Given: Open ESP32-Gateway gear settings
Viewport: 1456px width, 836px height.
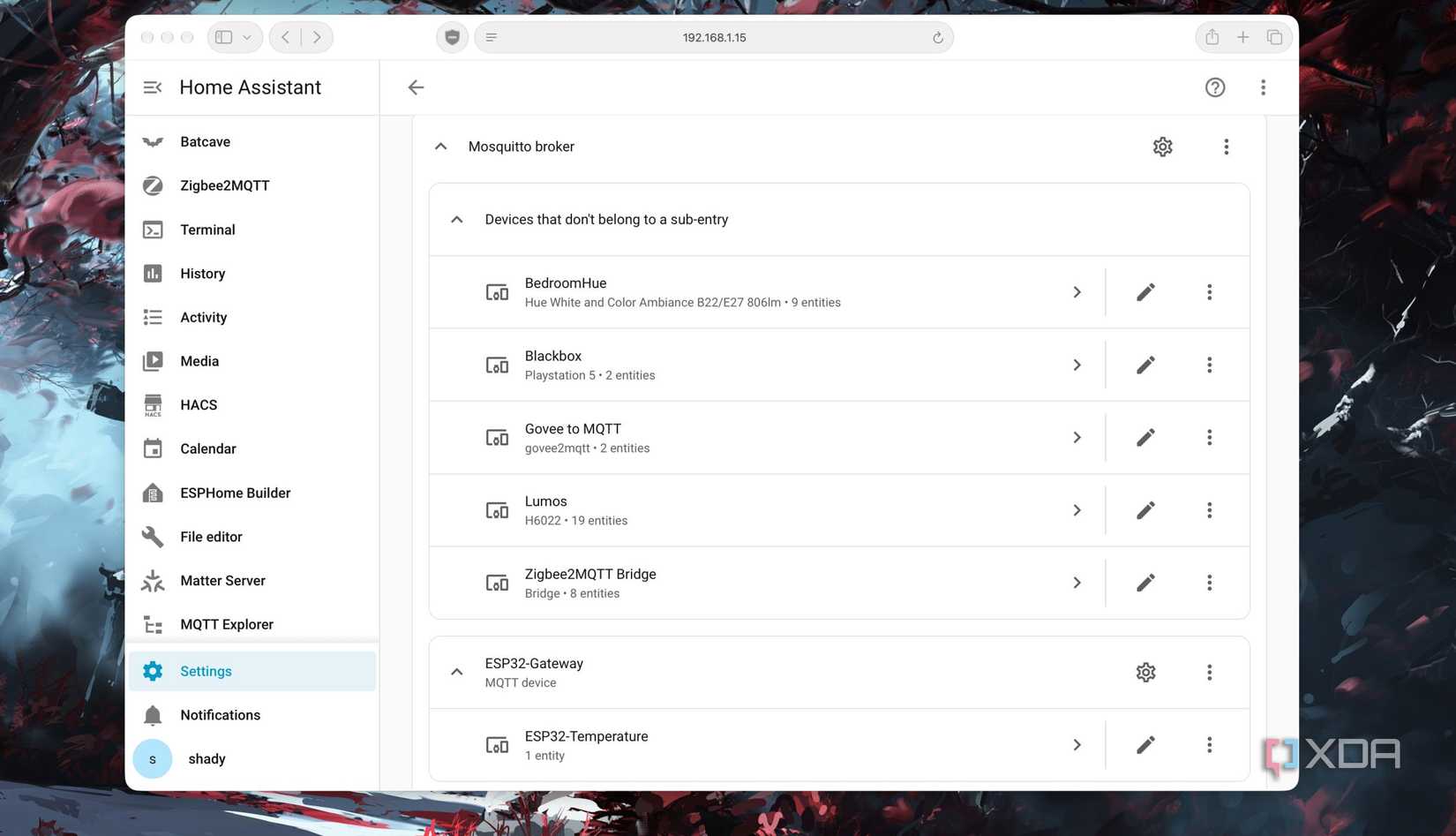Looking at the screenshot, I should click(1145, 673).
